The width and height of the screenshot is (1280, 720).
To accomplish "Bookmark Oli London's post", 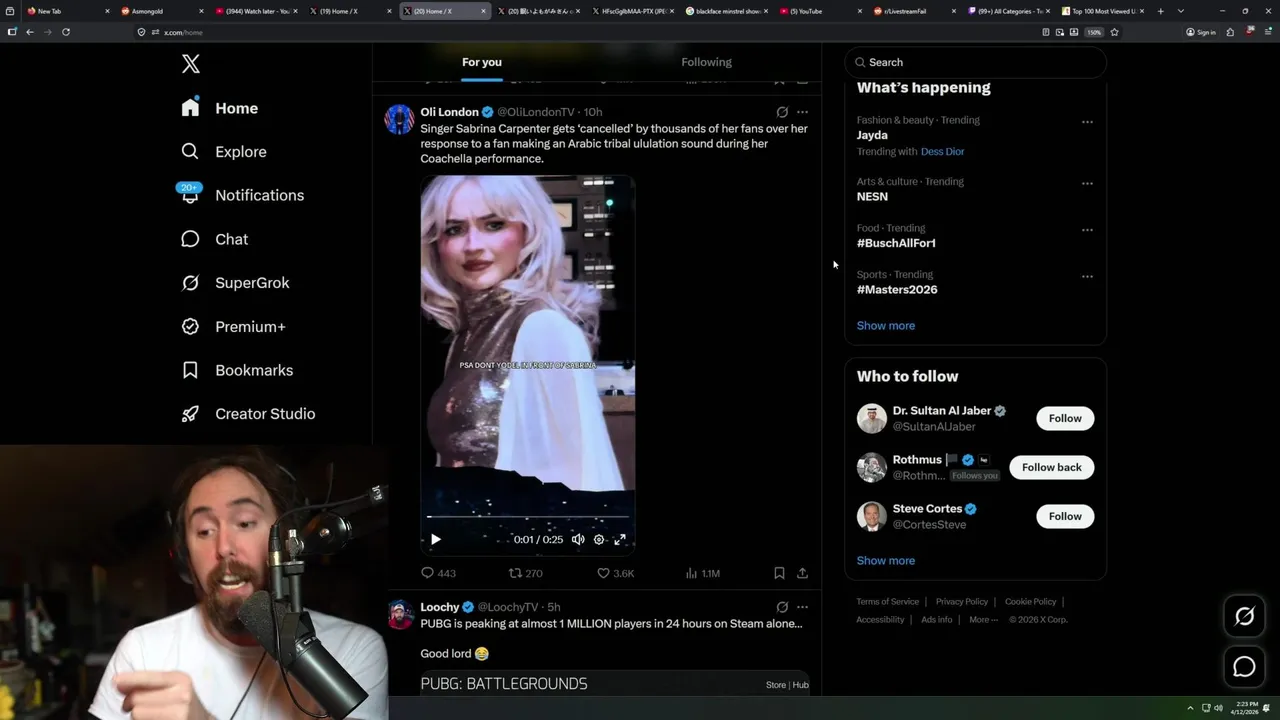I will point(779,573).
